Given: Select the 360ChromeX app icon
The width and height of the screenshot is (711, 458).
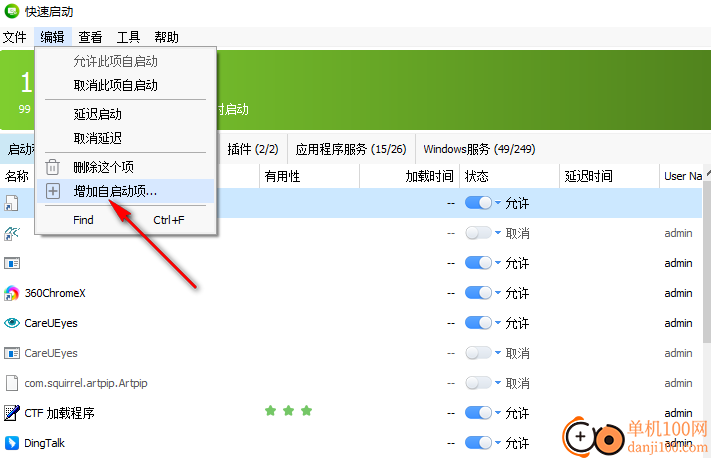Looking at the screenshot, I should (12, 293).
